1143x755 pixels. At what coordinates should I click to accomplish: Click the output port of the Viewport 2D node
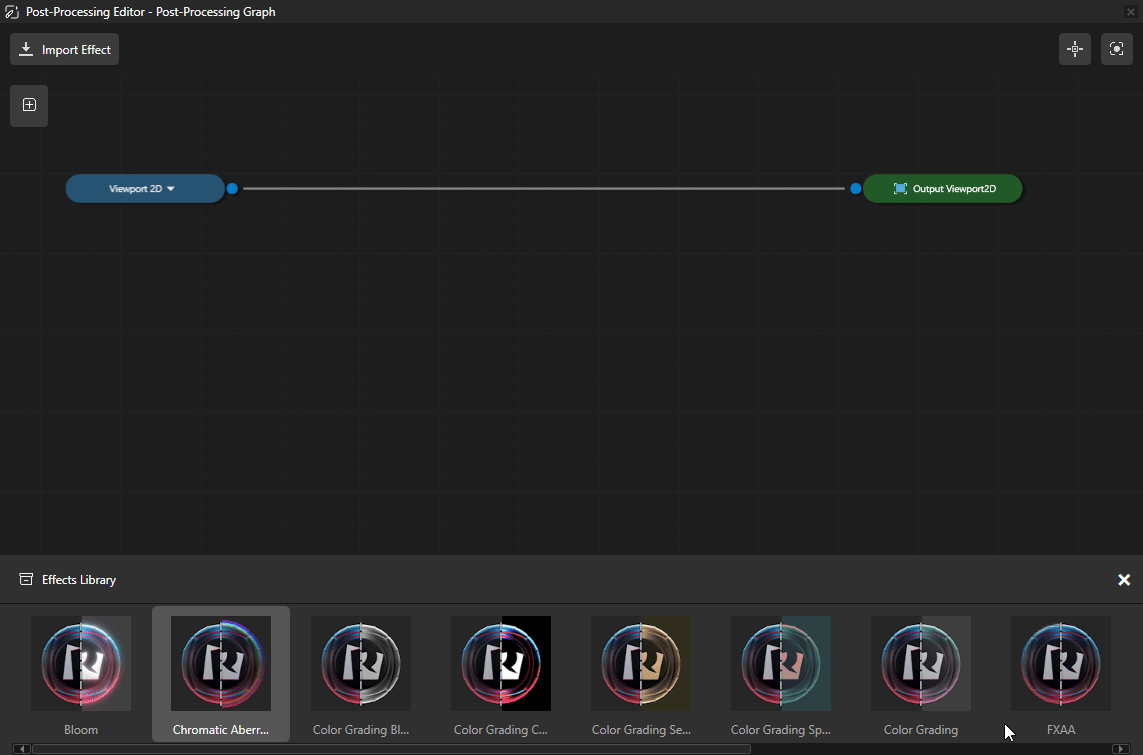pos(232,188)
